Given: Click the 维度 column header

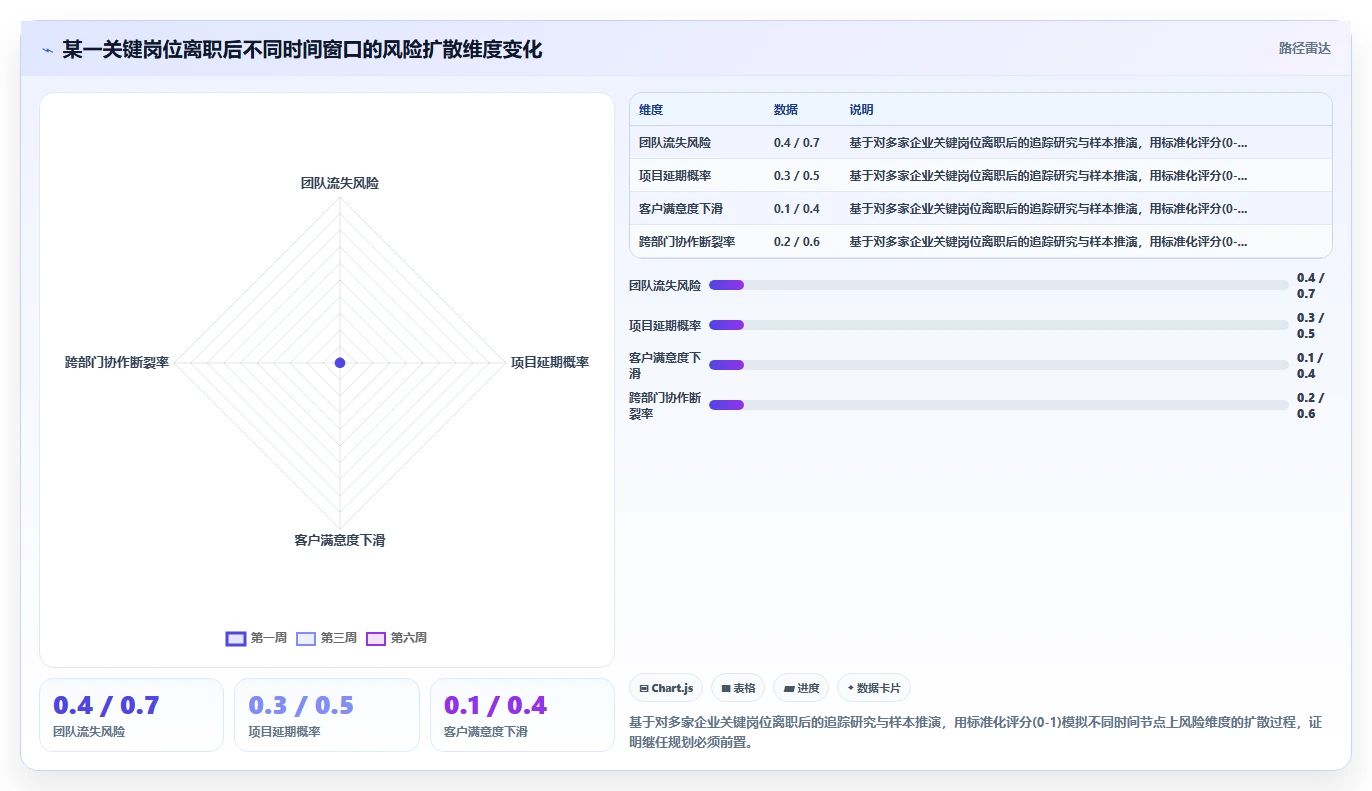Looking at the screenshot, I should tap(651, 110).
